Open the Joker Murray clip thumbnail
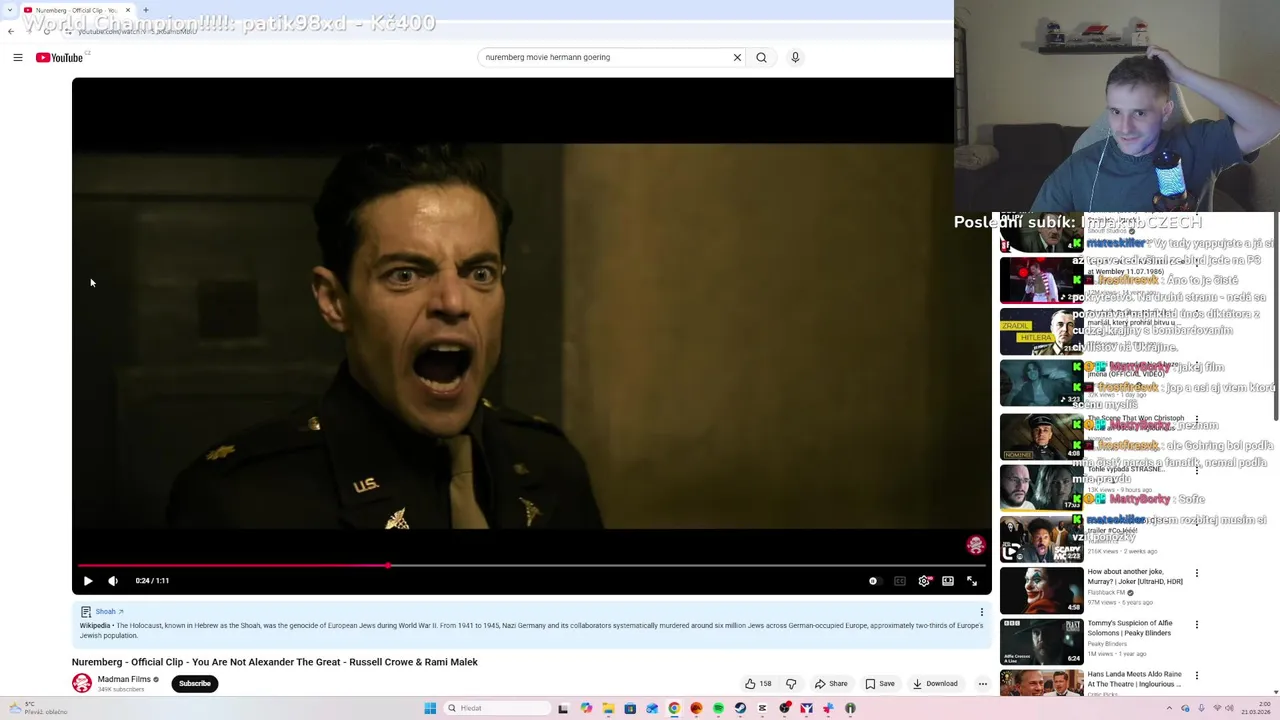The image size is (1280, 720). (1041, 590)
